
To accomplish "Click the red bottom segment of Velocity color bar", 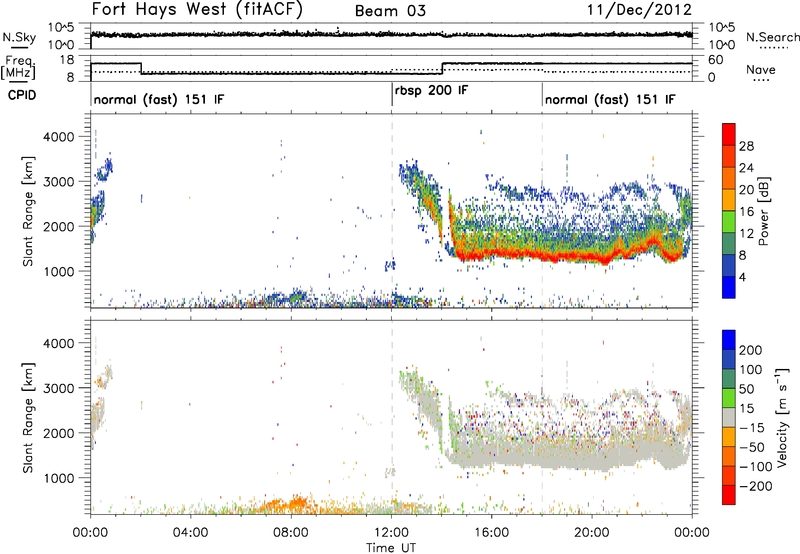I will click(729, 495).
